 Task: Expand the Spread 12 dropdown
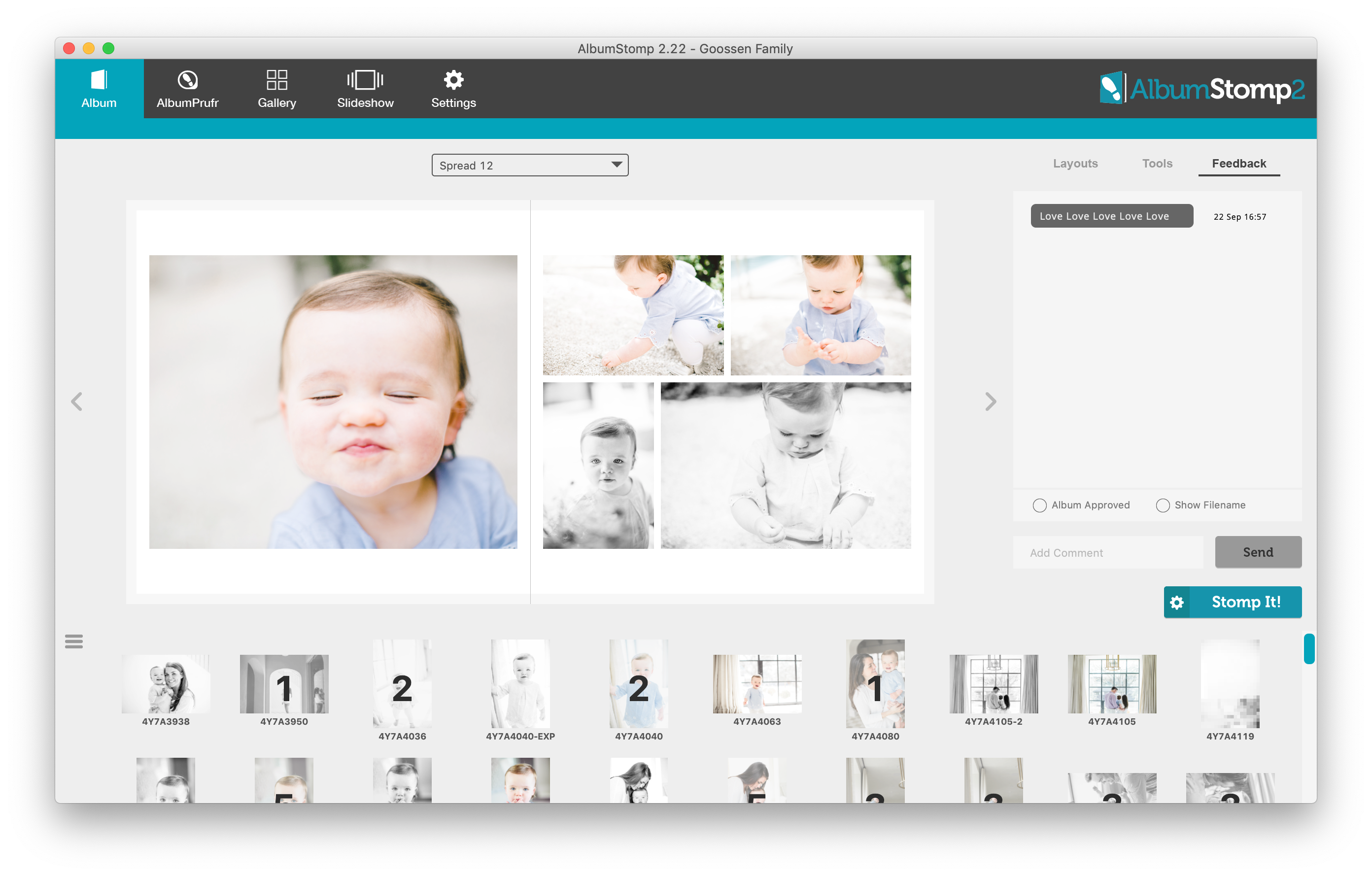(x=530, y=165)
